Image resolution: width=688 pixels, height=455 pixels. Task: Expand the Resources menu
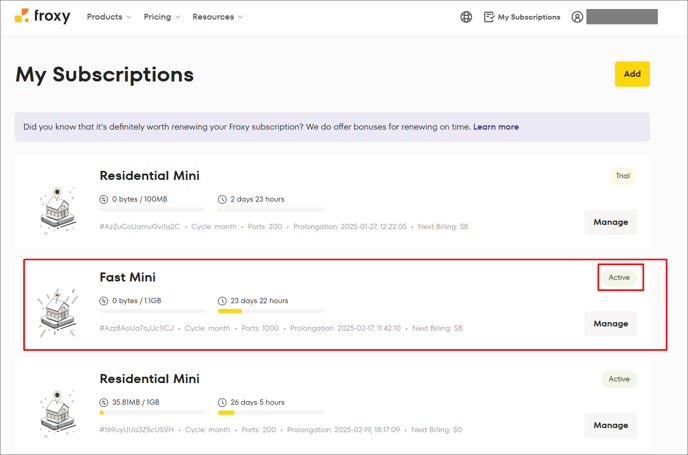[218, 17]
